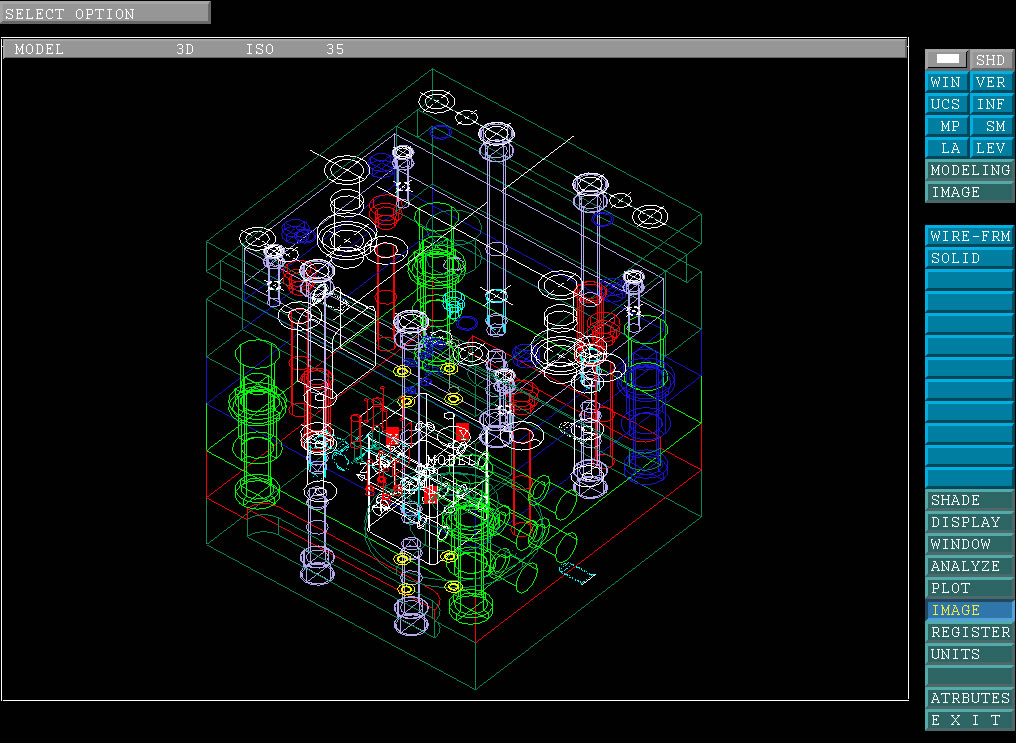The width and height of the screenshot is (1016, 743).
Task: Choose the PLOT menu option
Action: (969, 588)
